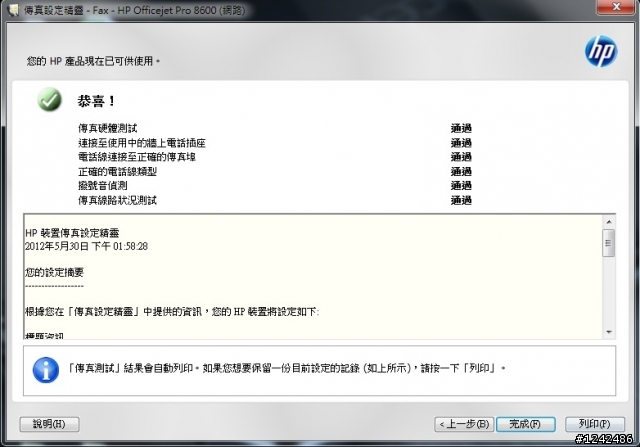Click the summary scrollbar thumb

pyautogui.click(x=609, y=243)
